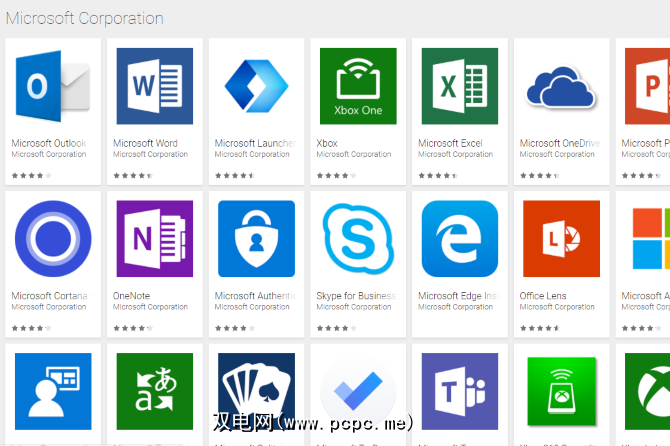Screen dimensions: 670x446
Task: Open the Solitaire playing cards icon
Action: pos(256,391)
